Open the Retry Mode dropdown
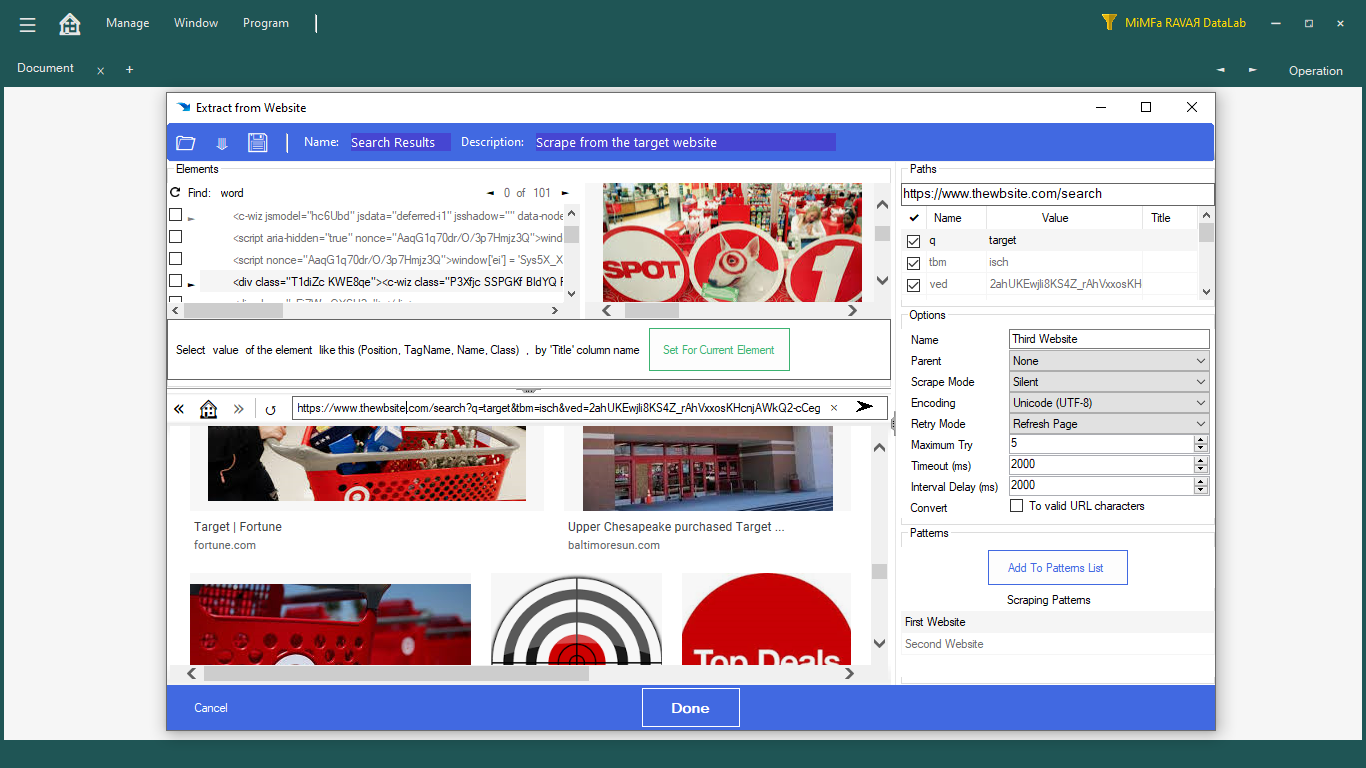 coord(1108,424)
